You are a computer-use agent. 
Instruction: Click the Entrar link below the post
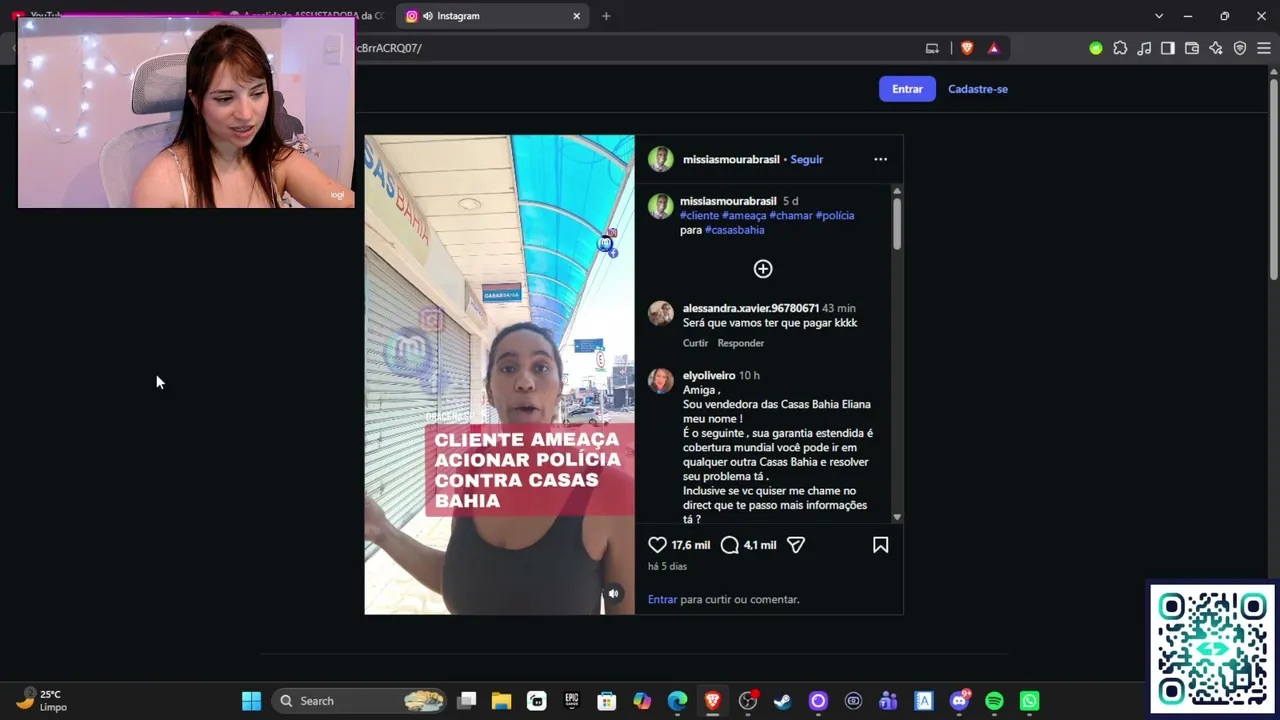662,599
